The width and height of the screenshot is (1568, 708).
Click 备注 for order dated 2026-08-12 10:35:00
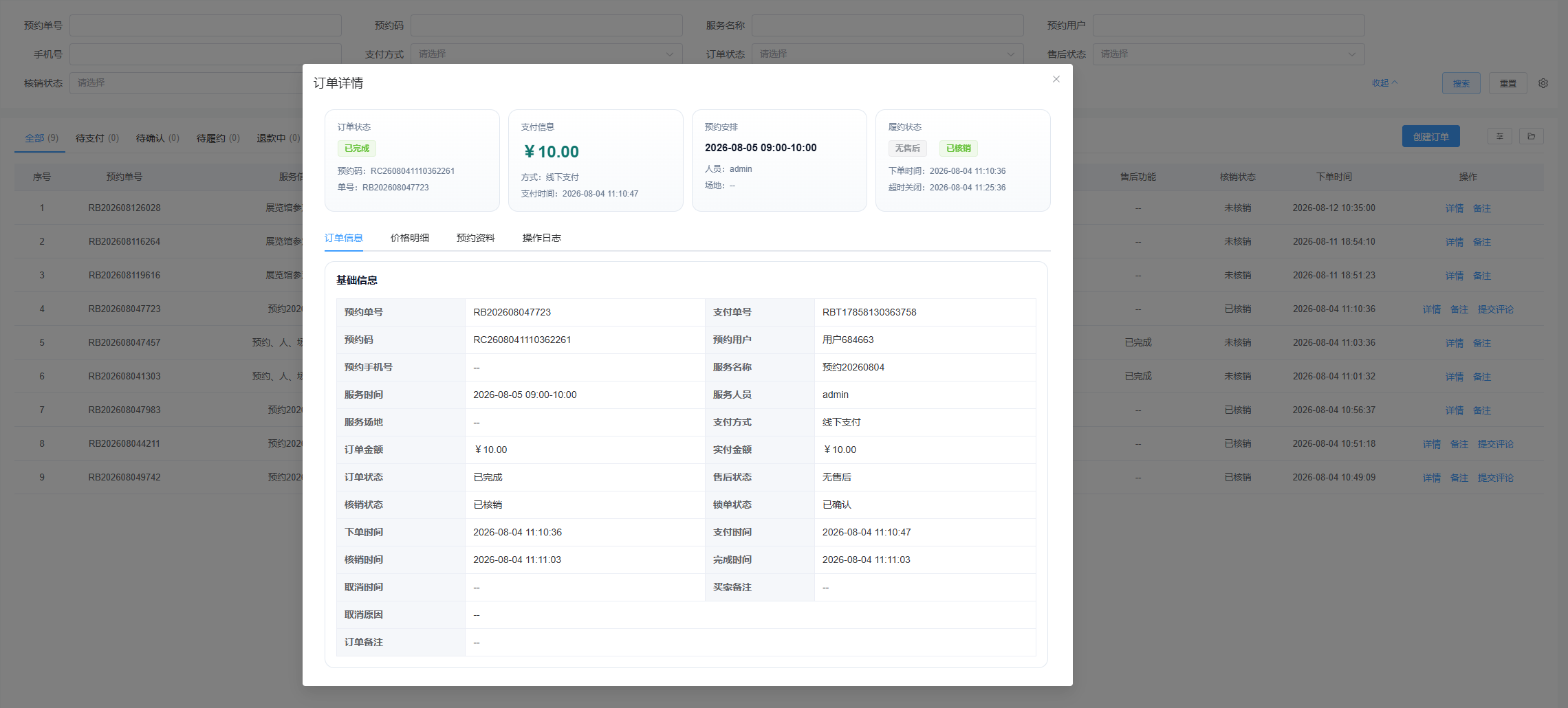(x=1481, y=208)
